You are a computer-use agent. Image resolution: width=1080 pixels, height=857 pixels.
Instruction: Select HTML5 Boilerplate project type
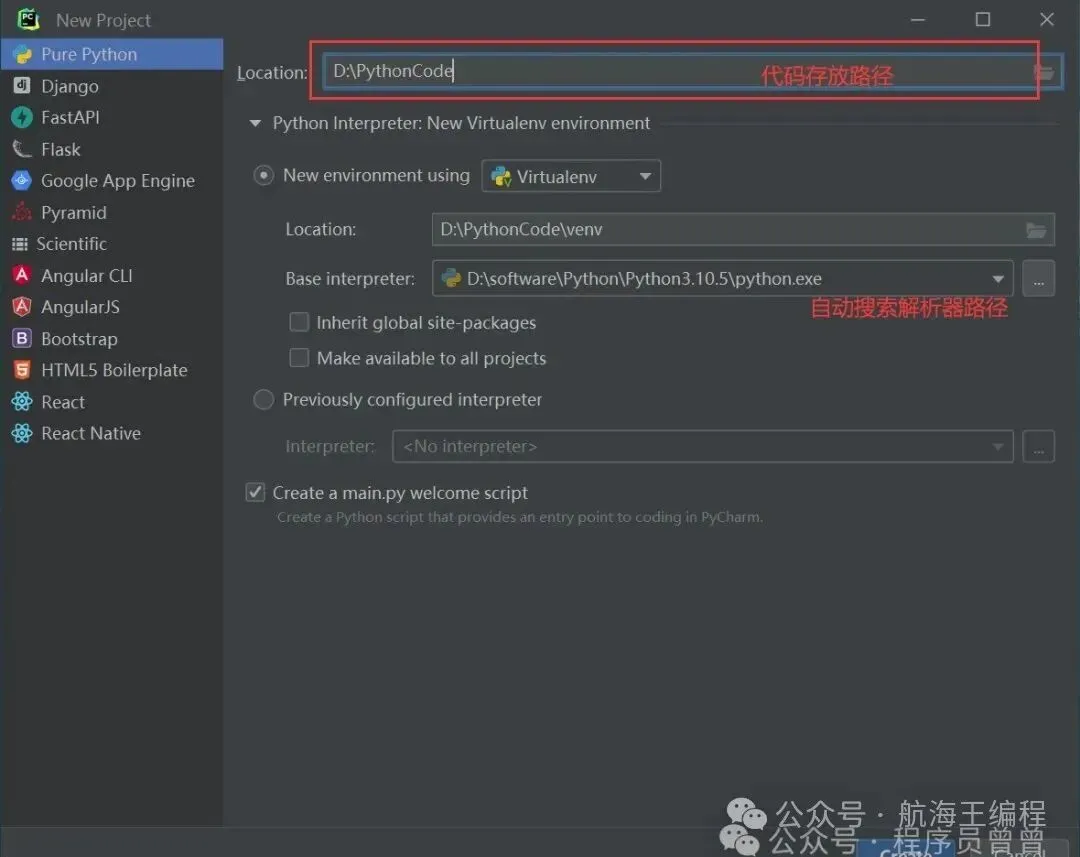pos(112,370)
